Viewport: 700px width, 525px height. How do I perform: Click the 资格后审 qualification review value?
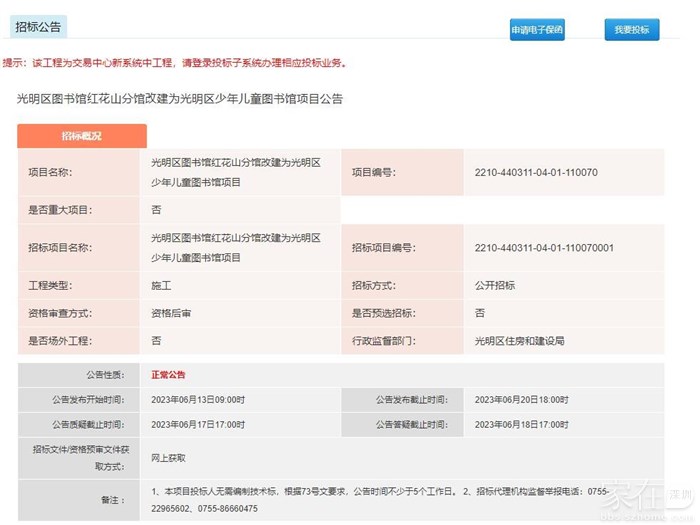click(x=171, y=313)
